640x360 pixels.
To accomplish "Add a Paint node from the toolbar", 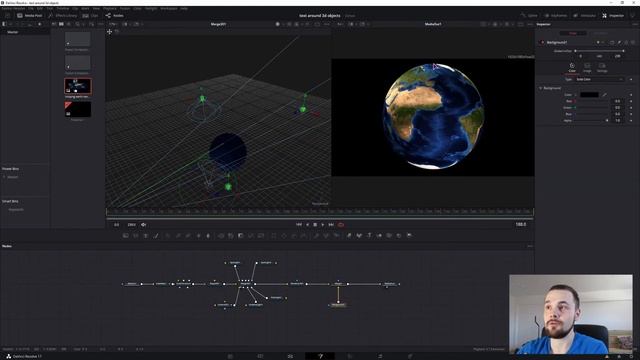I will [x=156, y=236].
